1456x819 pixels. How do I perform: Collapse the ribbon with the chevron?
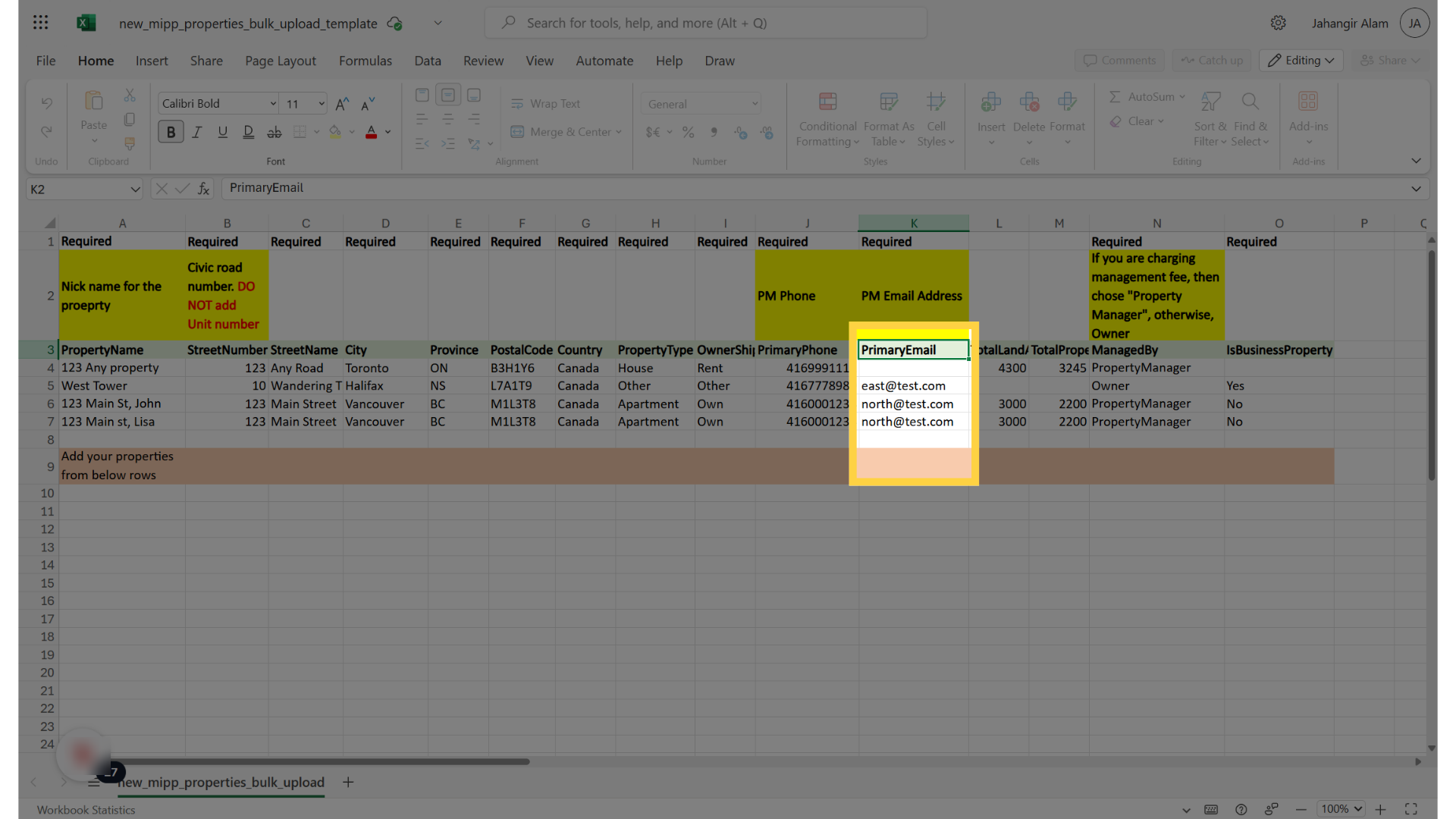[1416, 161]
